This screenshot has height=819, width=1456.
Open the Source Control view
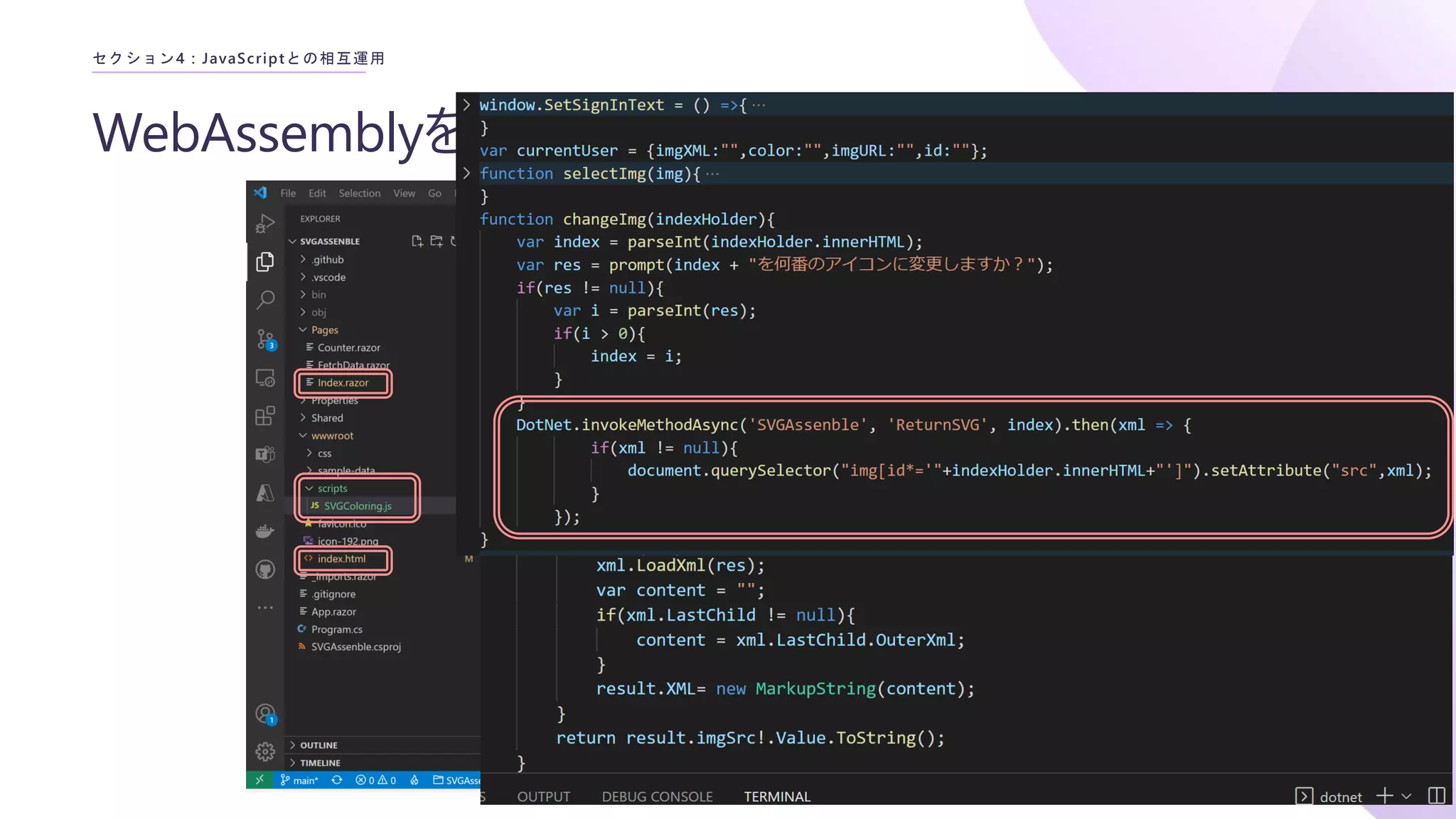pos(265,339)
